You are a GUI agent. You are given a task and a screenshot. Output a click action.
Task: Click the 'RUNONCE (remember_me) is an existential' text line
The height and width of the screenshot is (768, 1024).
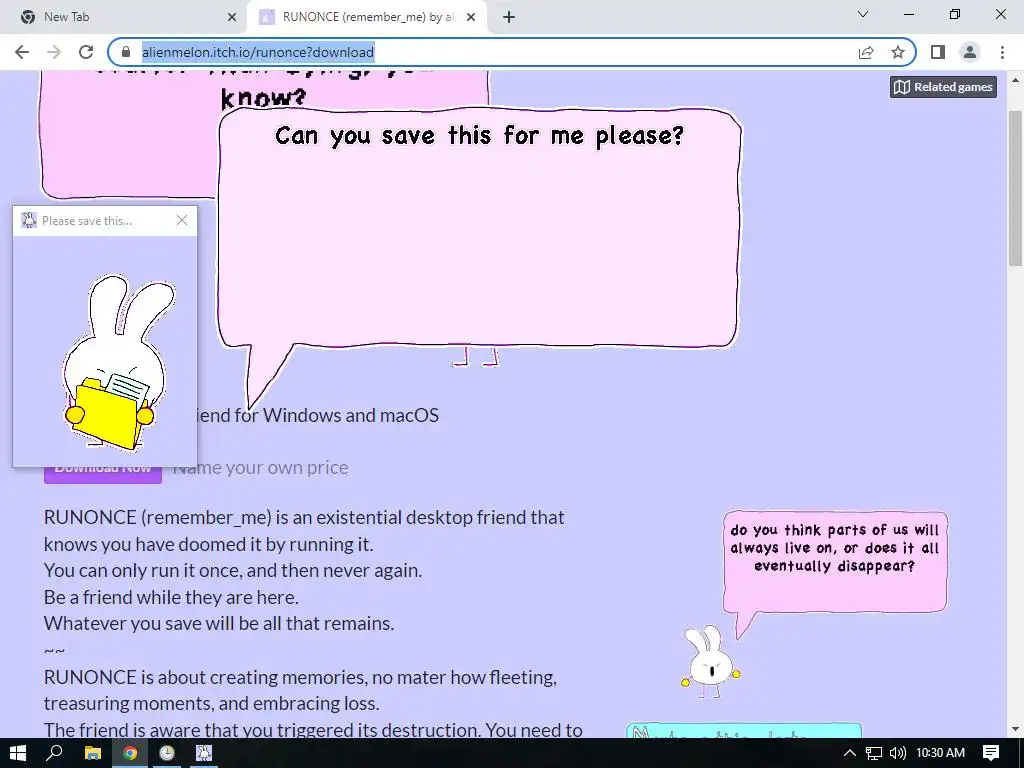tap(304, 517)
